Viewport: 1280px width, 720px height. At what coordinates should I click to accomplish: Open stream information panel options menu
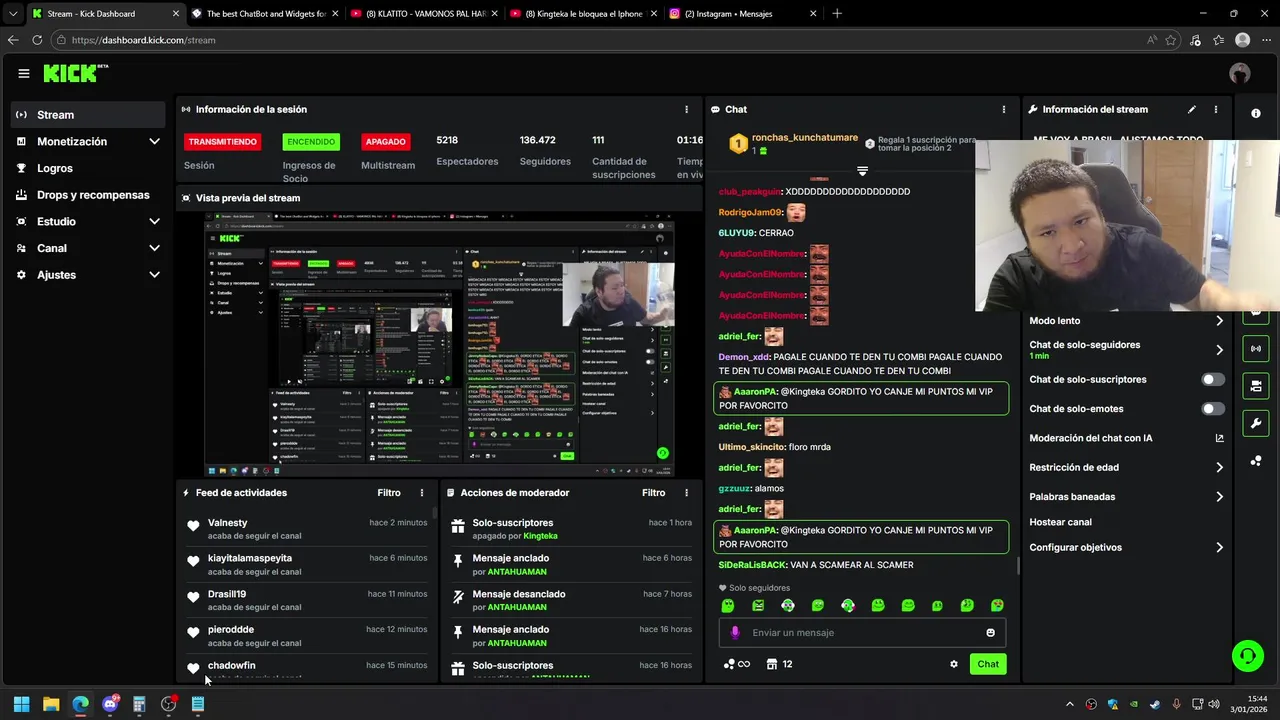pyautogui.click(x=1216, y=109)
